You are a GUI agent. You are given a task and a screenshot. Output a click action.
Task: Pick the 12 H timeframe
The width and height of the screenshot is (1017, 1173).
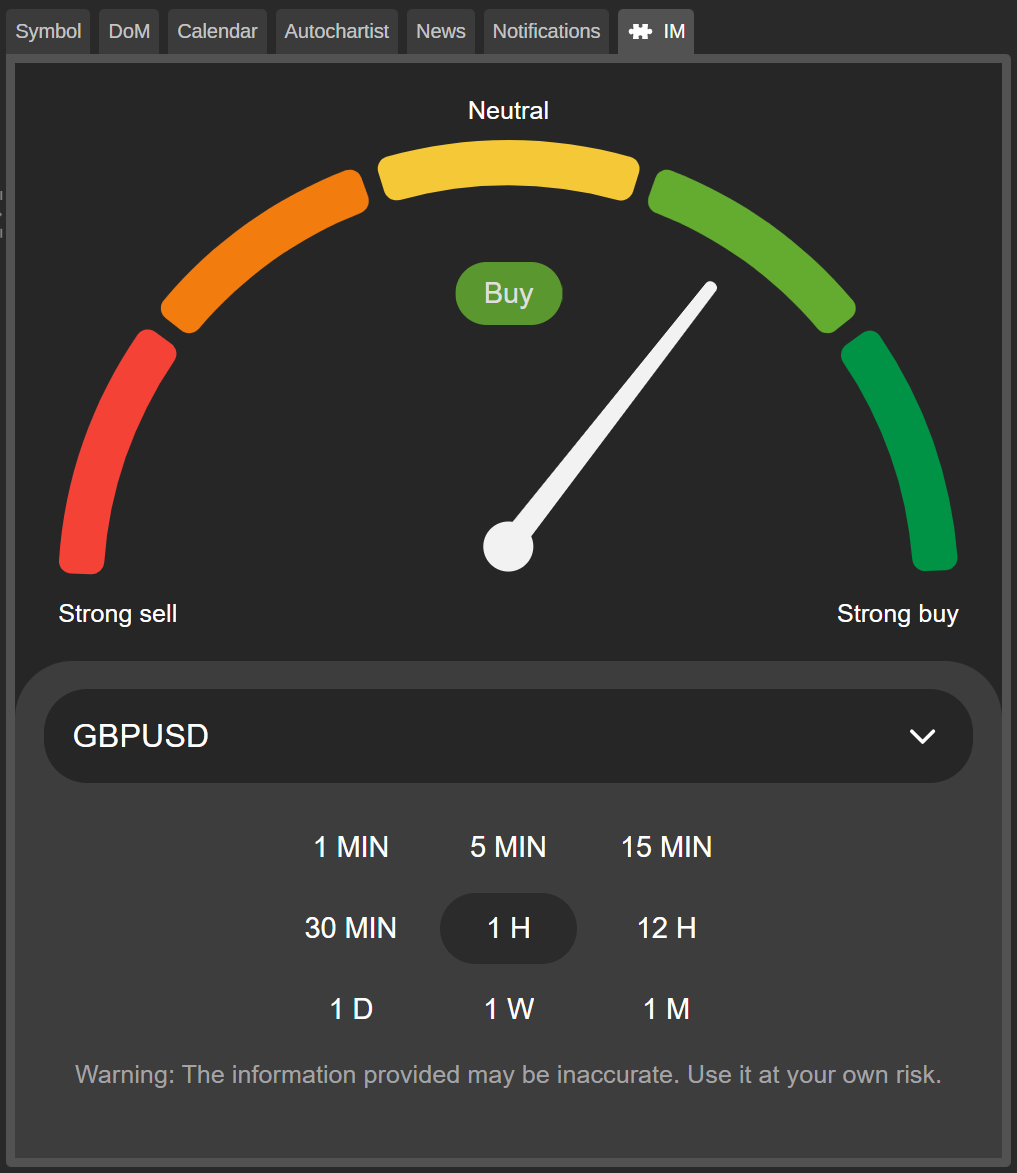coord(666,928)
